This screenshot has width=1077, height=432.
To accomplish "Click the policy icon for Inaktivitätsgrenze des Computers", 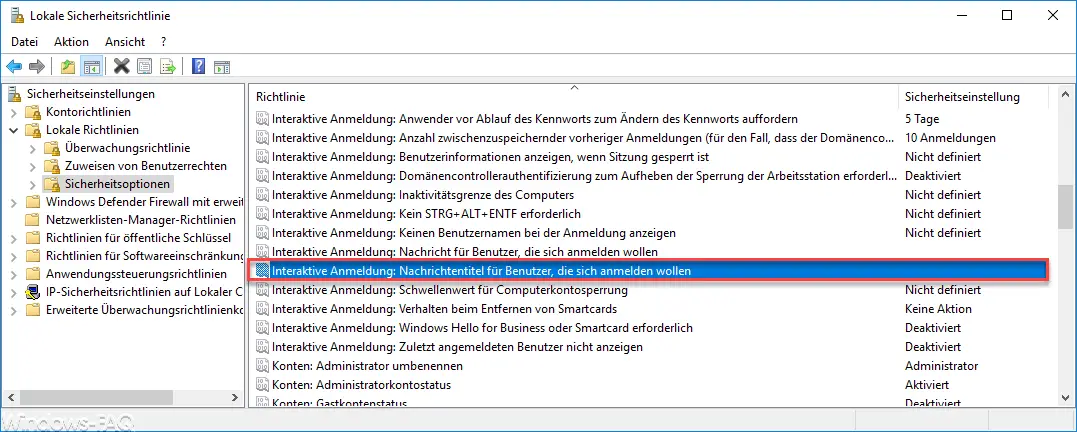I will pyautogui.click(x=262, y=195).
